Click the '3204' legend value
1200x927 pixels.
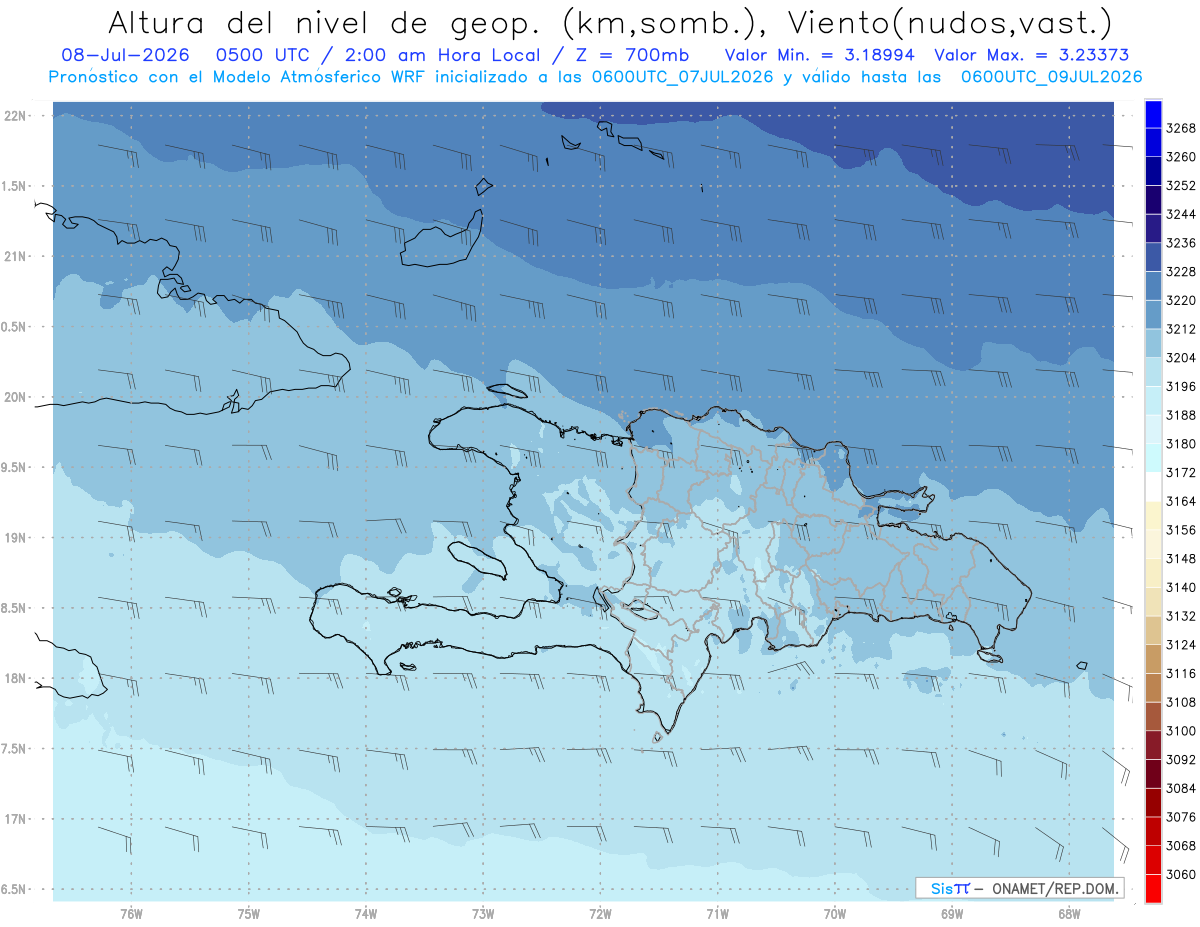pyautogui.click(x=1181, y=358)
